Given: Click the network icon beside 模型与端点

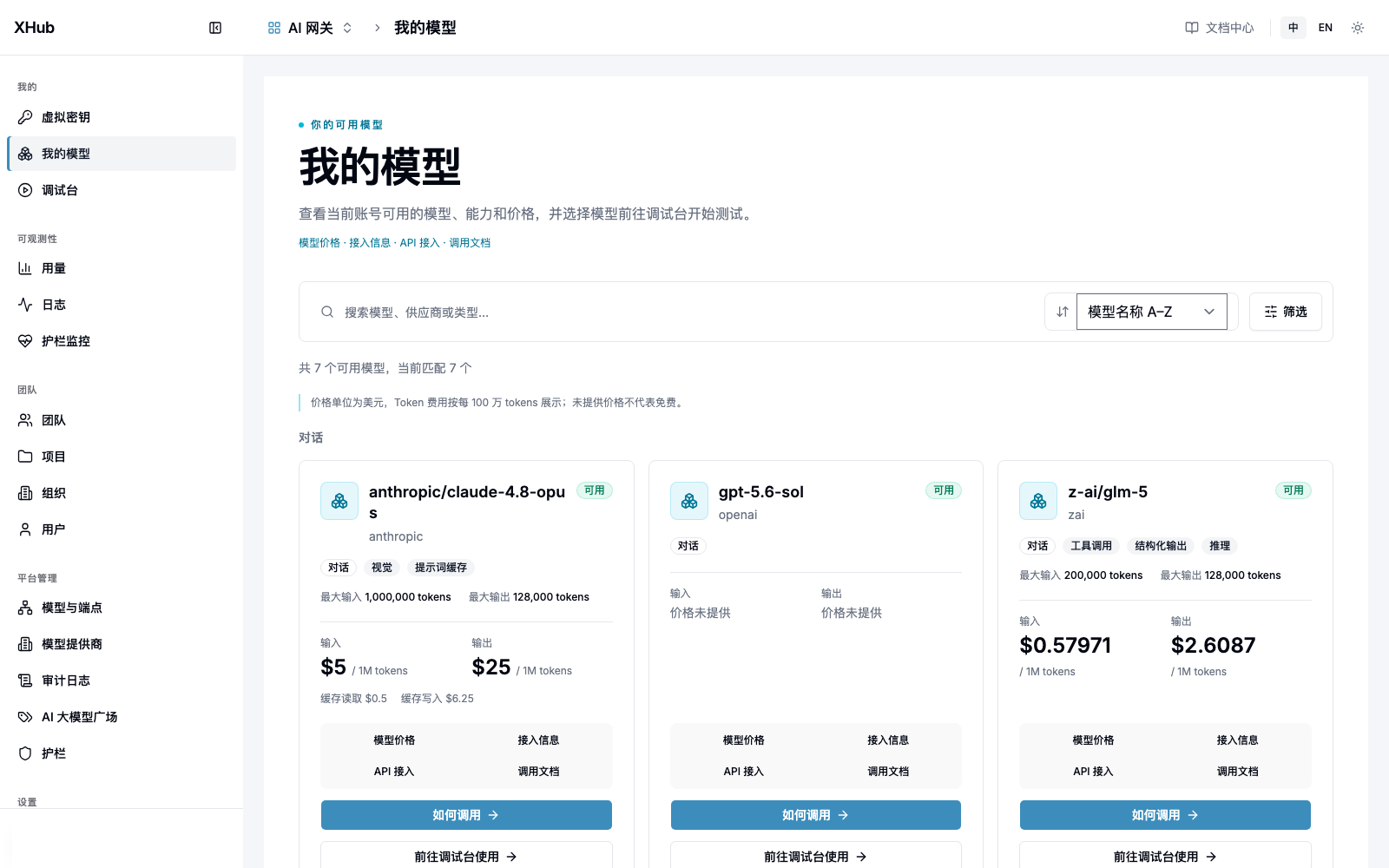Looking at the screenshot, I should 25,608.
